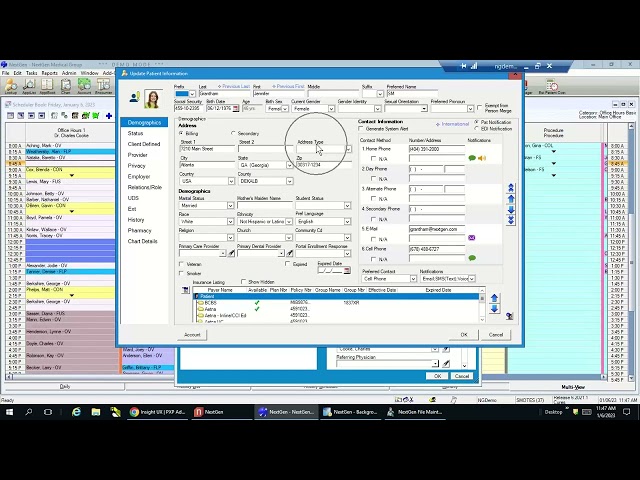Image resolution: width=640 pixels, height=480 pixels.
Task: Open the Prefix dropdown
Action: pyautogui.click(x=192, y=94)
